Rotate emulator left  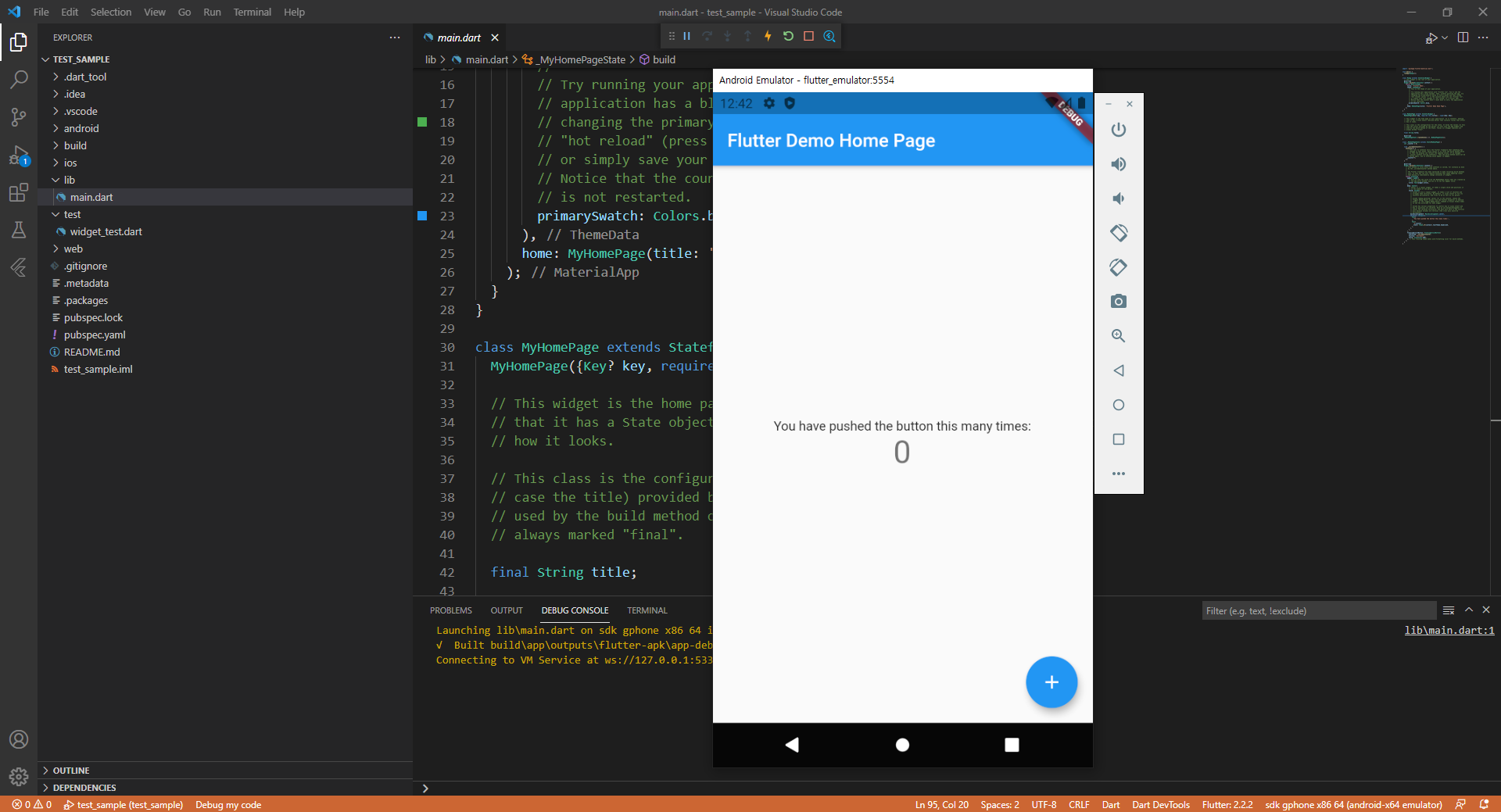[x=1119, y=233]
